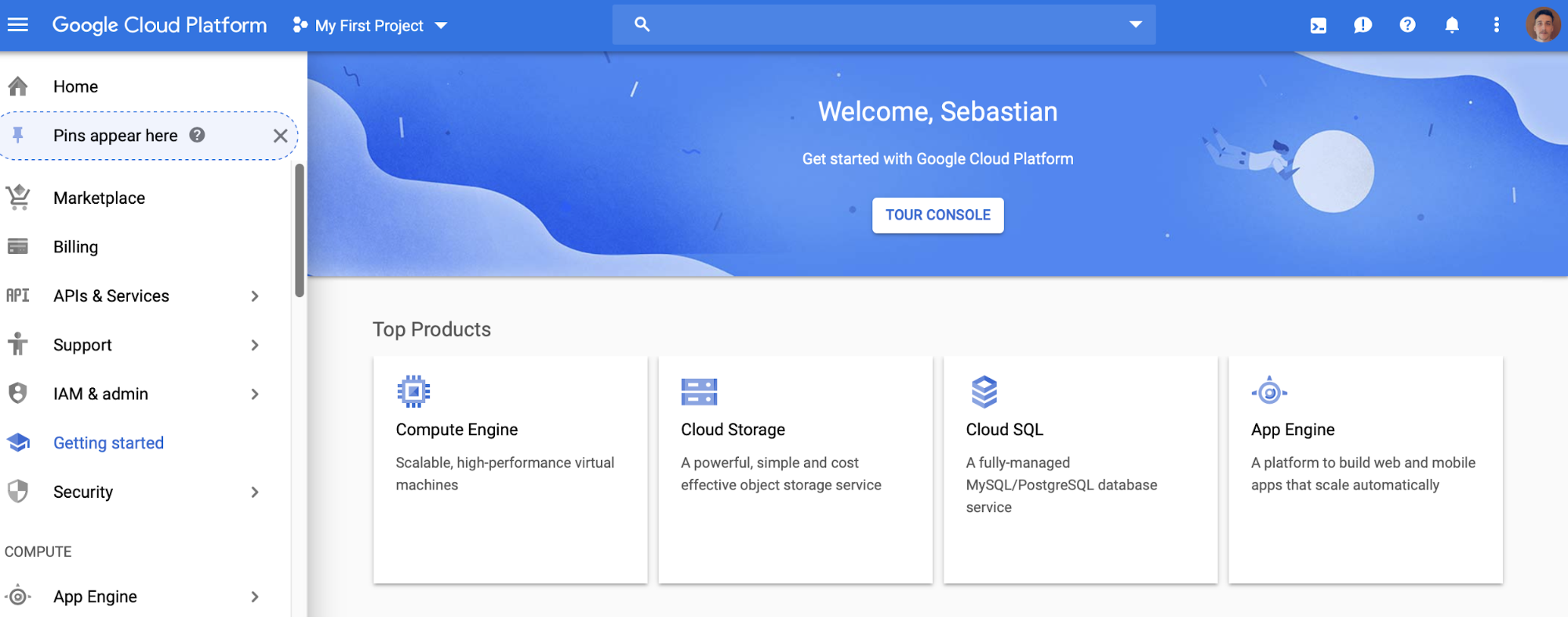Image resolution: width=1568 pixels, height=617 pixels.
Task: Click the Home house icon
Action: coord(18,86)
